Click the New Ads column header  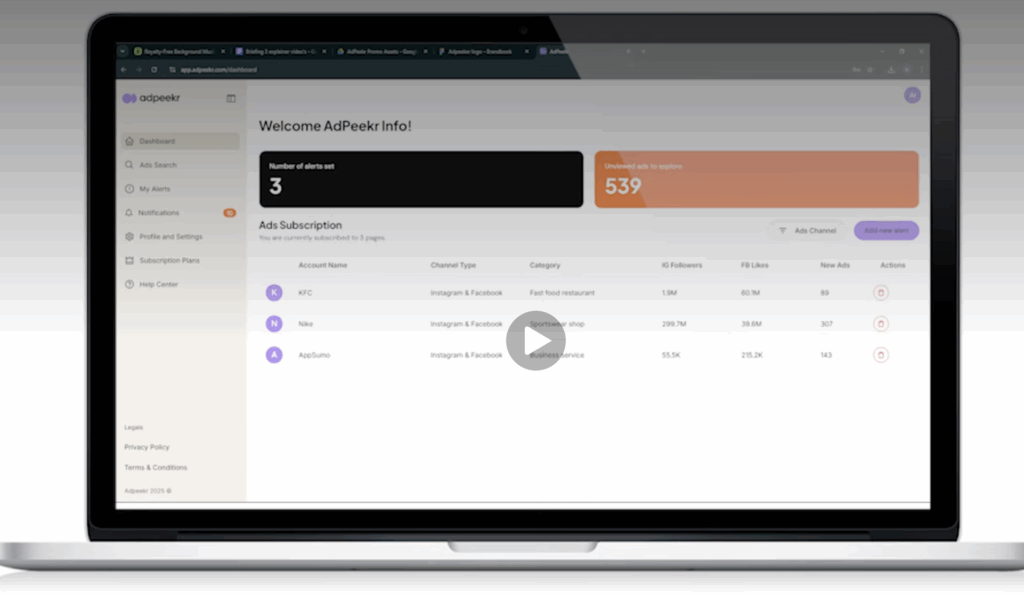pos(835,265)
